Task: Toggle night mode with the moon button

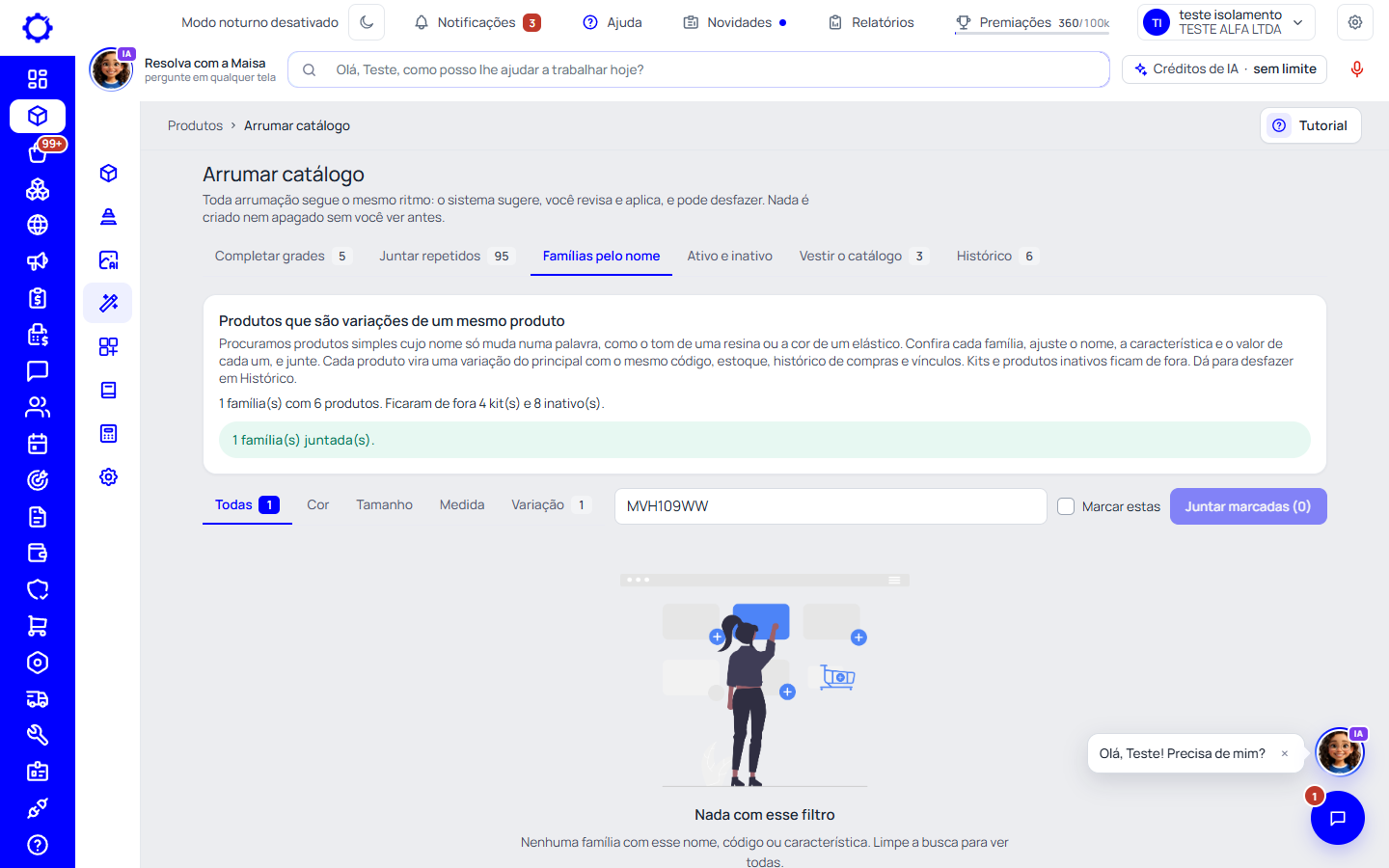Action: [x=367, y=22]
